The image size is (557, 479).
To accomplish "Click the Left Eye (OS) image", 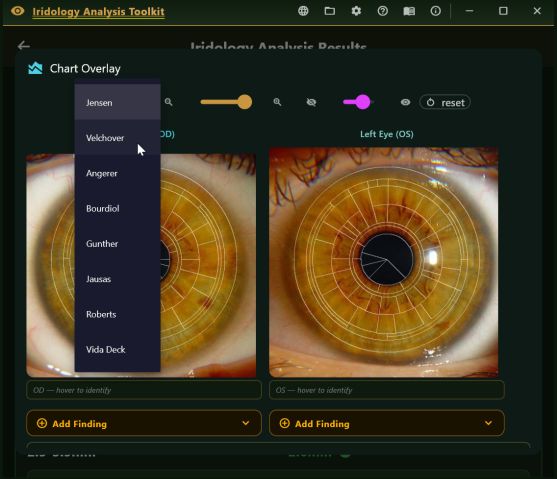I will [x=384, y=262].
